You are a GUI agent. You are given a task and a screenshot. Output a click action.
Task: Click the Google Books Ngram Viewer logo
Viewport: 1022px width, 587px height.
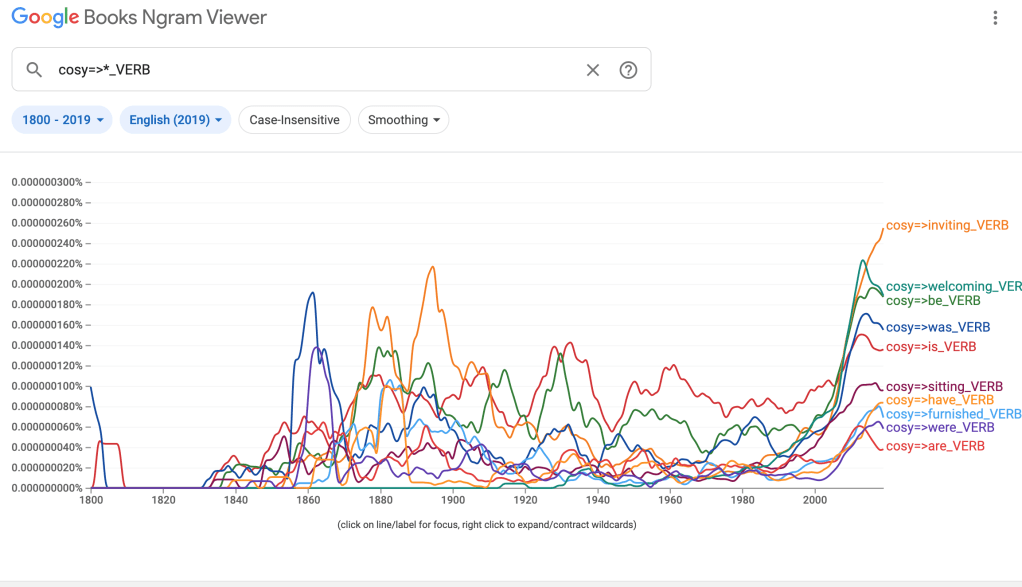(138, 18)
